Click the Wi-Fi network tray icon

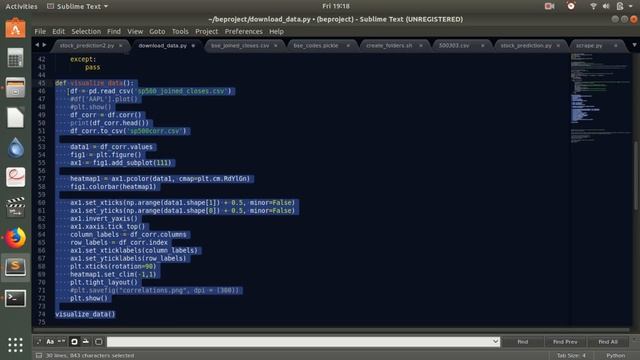point(593,6)
